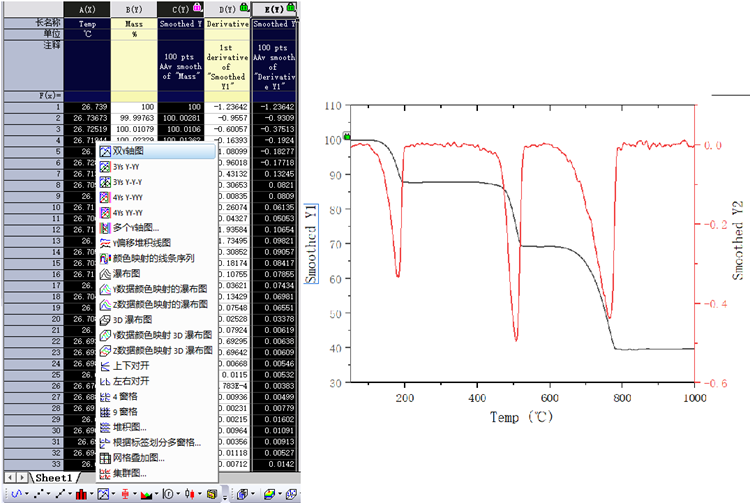
Task: Expand the multi-axis plot dropdown arrow
Action: pos(113,494)
